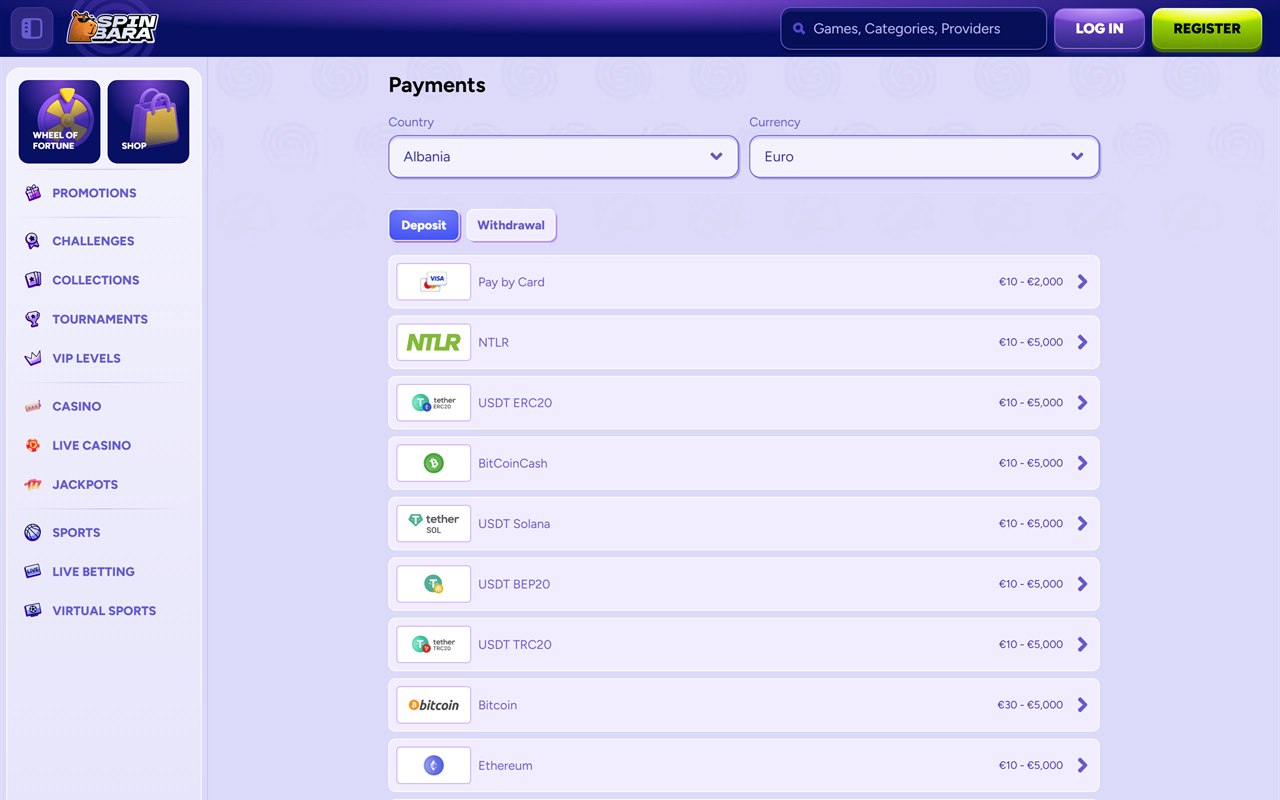Open the Currency dropdown showing Euro
This screenshot has height=800, width=1280.
pos(924,157)
